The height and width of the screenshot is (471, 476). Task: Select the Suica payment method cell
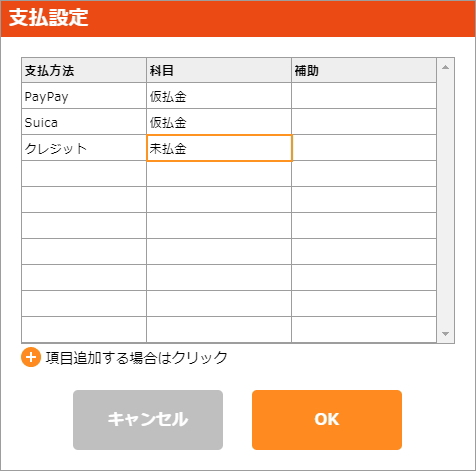coord(84,122)
